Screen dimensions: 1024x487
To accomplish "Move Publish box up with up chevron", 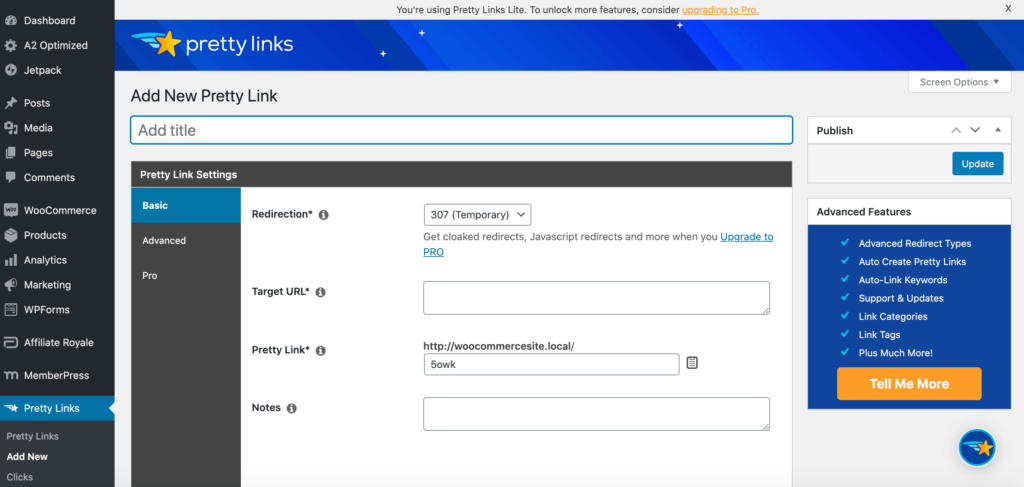I will [x=956, y=130].
